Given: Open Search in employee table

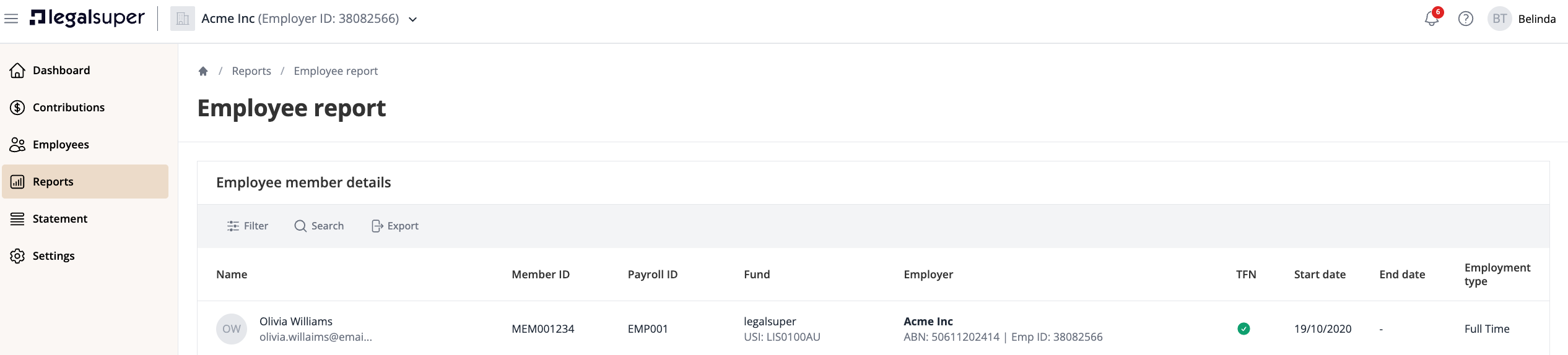Looking at the screenshot, I should 319,226.
